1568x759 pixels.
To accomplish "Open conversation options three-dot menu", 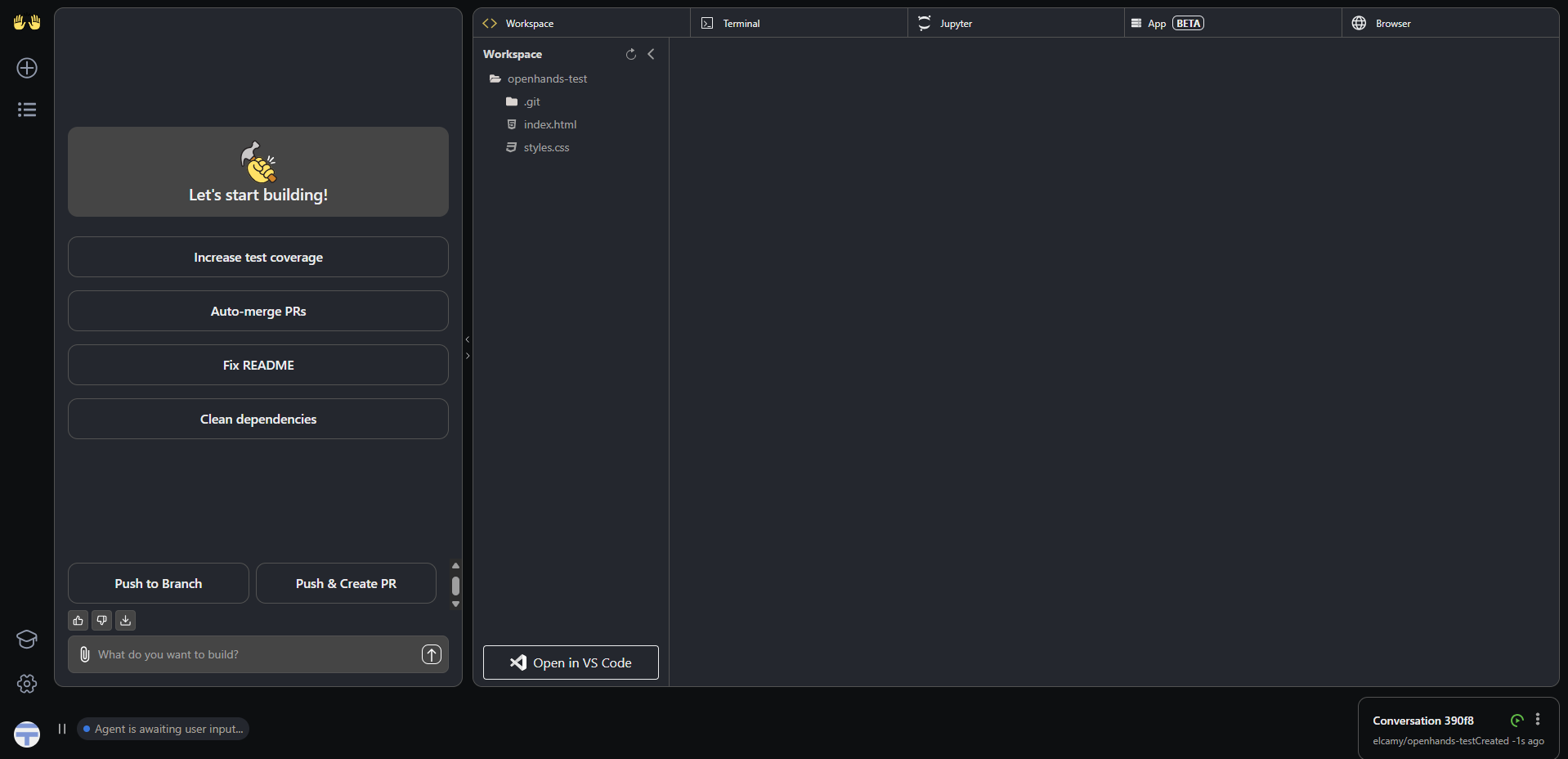I will tap(1538, 720).
